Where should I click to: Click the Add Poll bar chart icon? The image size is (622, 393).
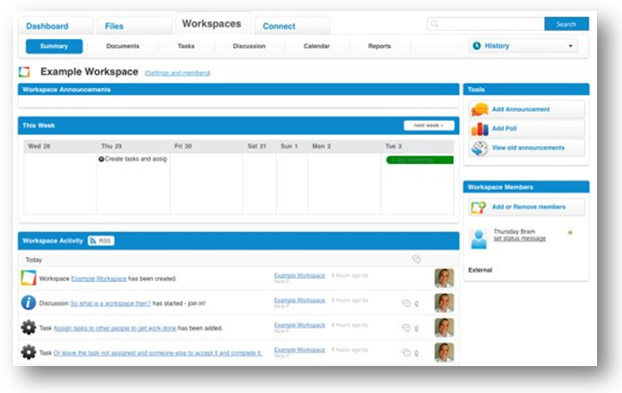pos(480,128)
